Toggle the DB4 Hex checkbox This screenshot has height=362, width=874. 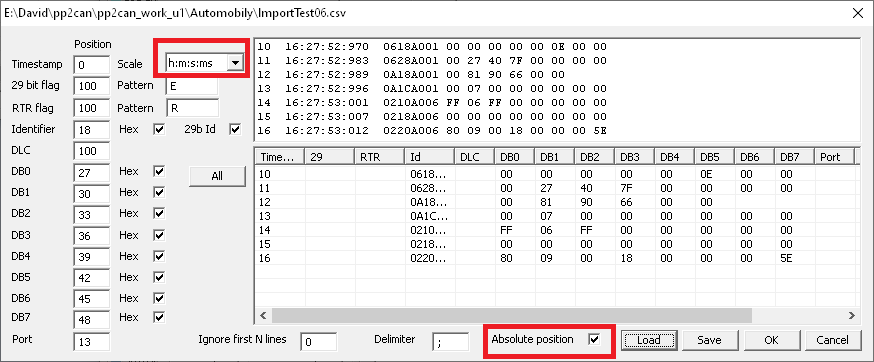[x=159, y=257]
